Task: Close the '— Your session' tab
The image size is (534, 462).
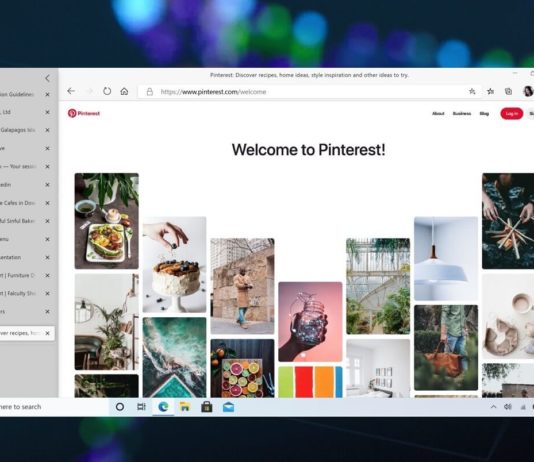Action: pyautogui.click(x=47, y=166)
